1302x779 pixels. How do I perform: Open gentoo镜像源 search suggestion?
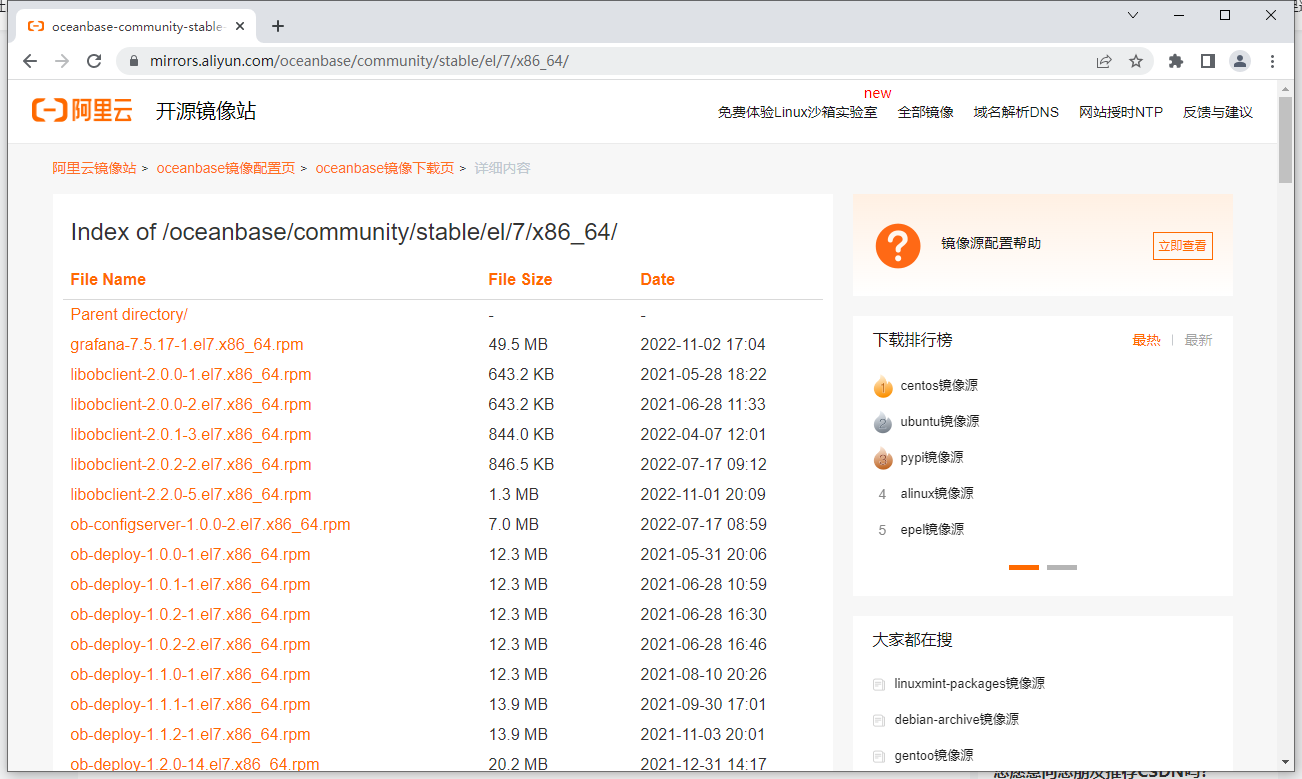pyautogui.click(x=933, y=755)
